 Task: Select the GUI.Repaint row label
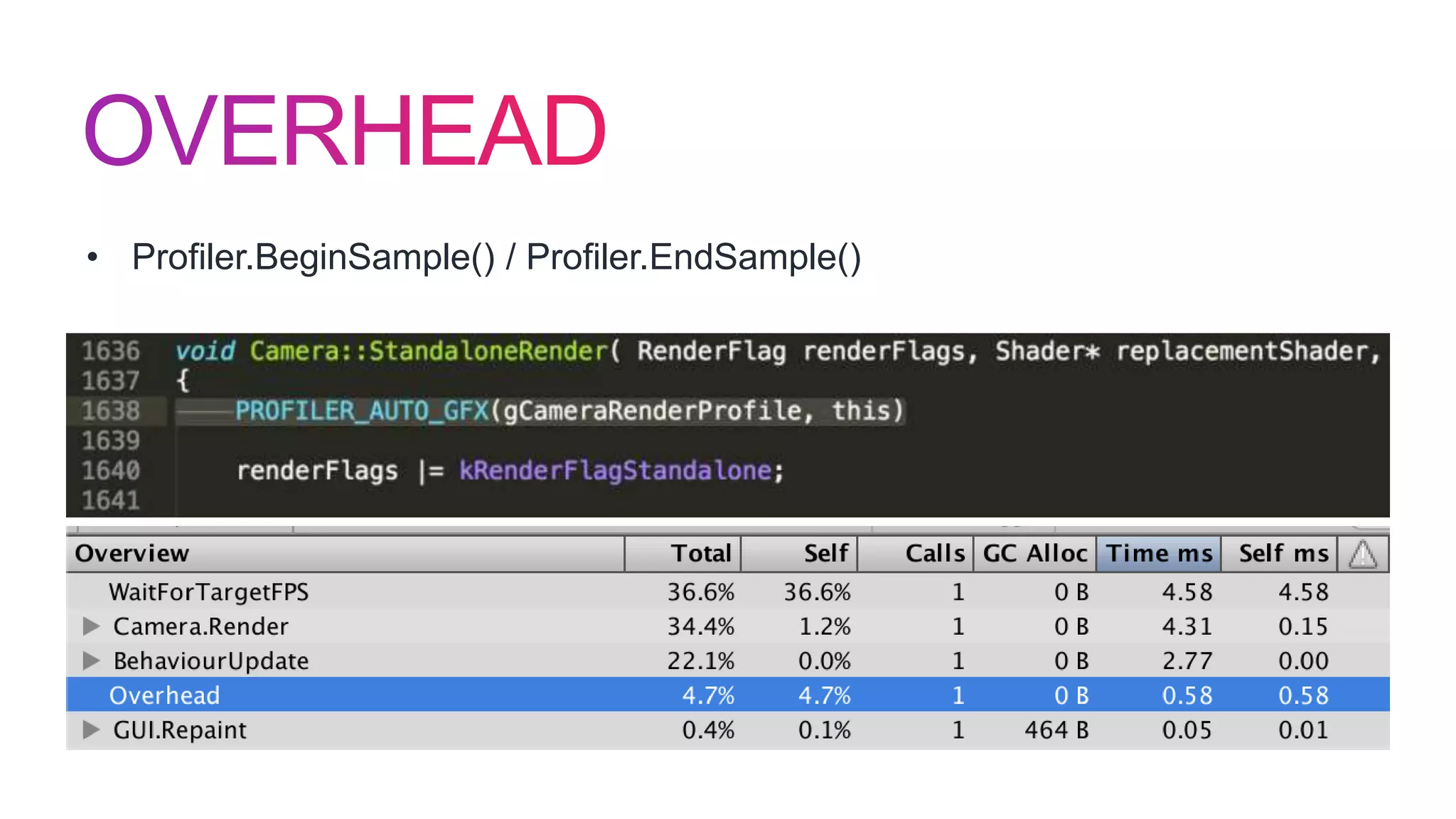179,730
